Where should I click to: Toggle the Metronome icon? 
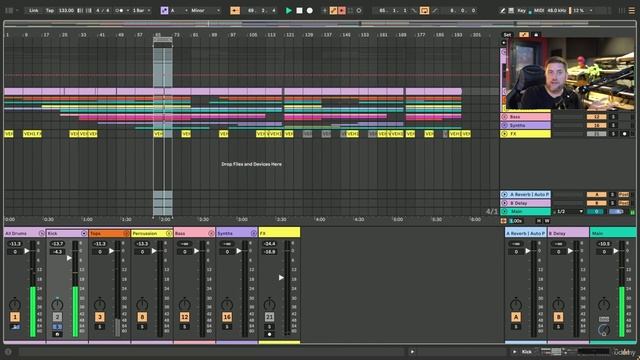[120, 11]
